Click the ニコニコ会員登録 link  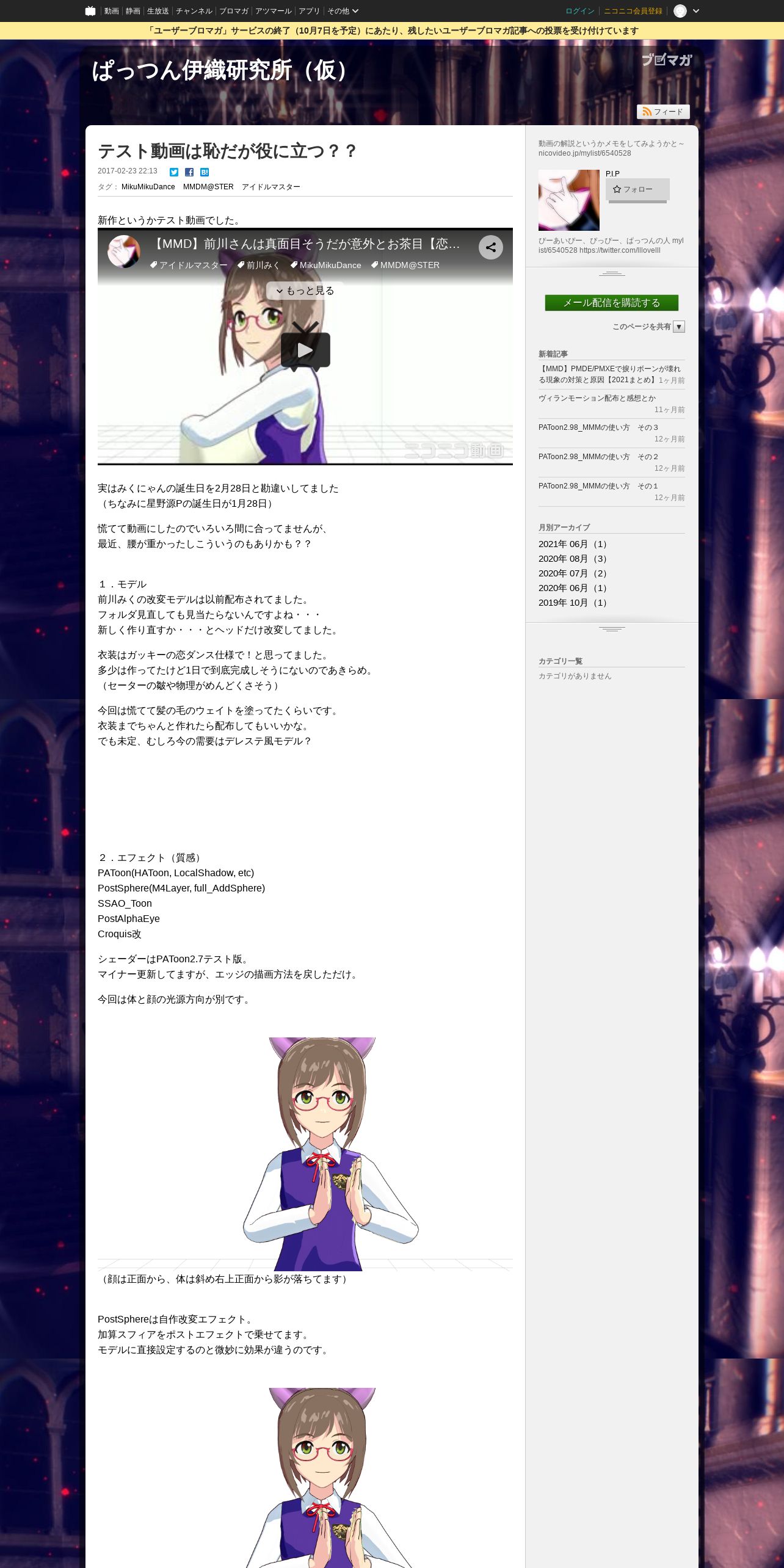(633, 11)
